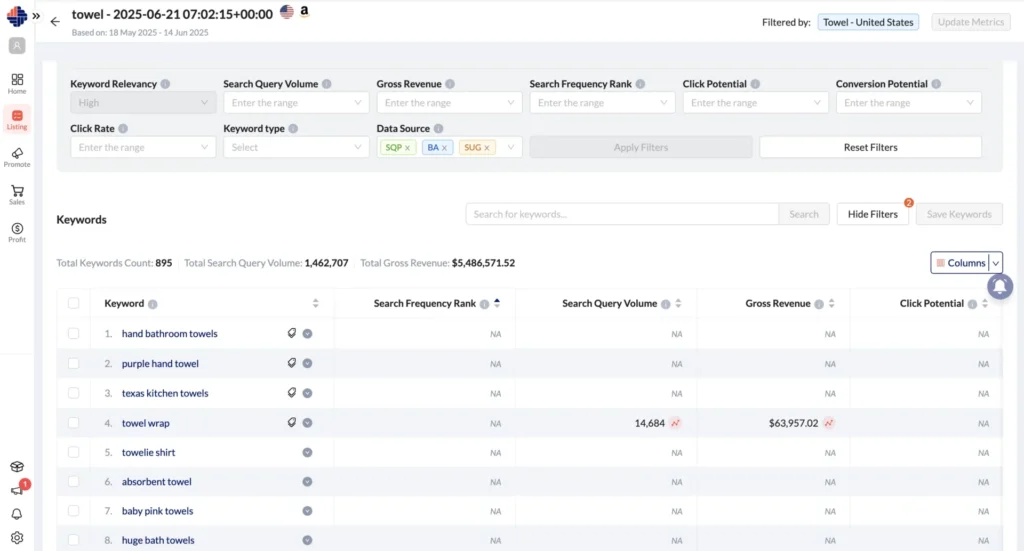The width and height of the screenshot is (1024, 551).
Task: Click the keyword Search button
Action: (803, 214)
